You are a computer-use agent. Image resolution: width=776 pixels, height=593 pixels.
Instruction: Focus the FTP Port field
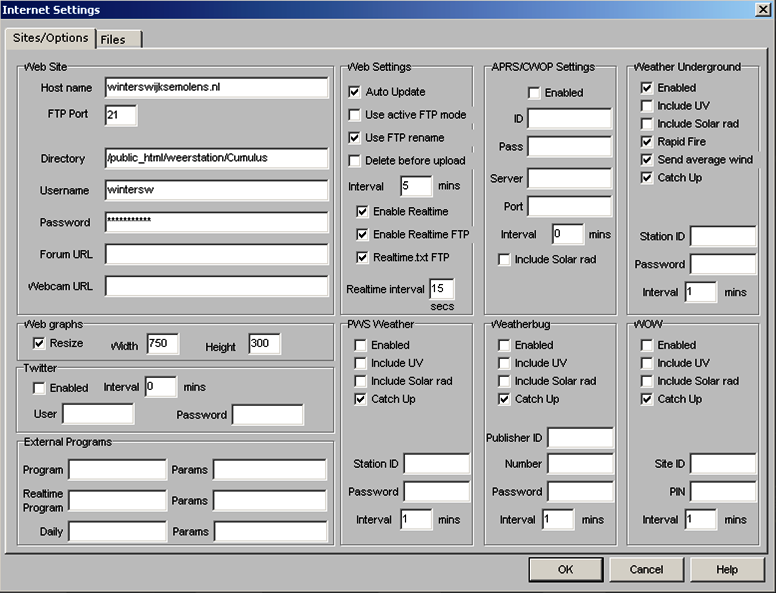click(120, 115)
